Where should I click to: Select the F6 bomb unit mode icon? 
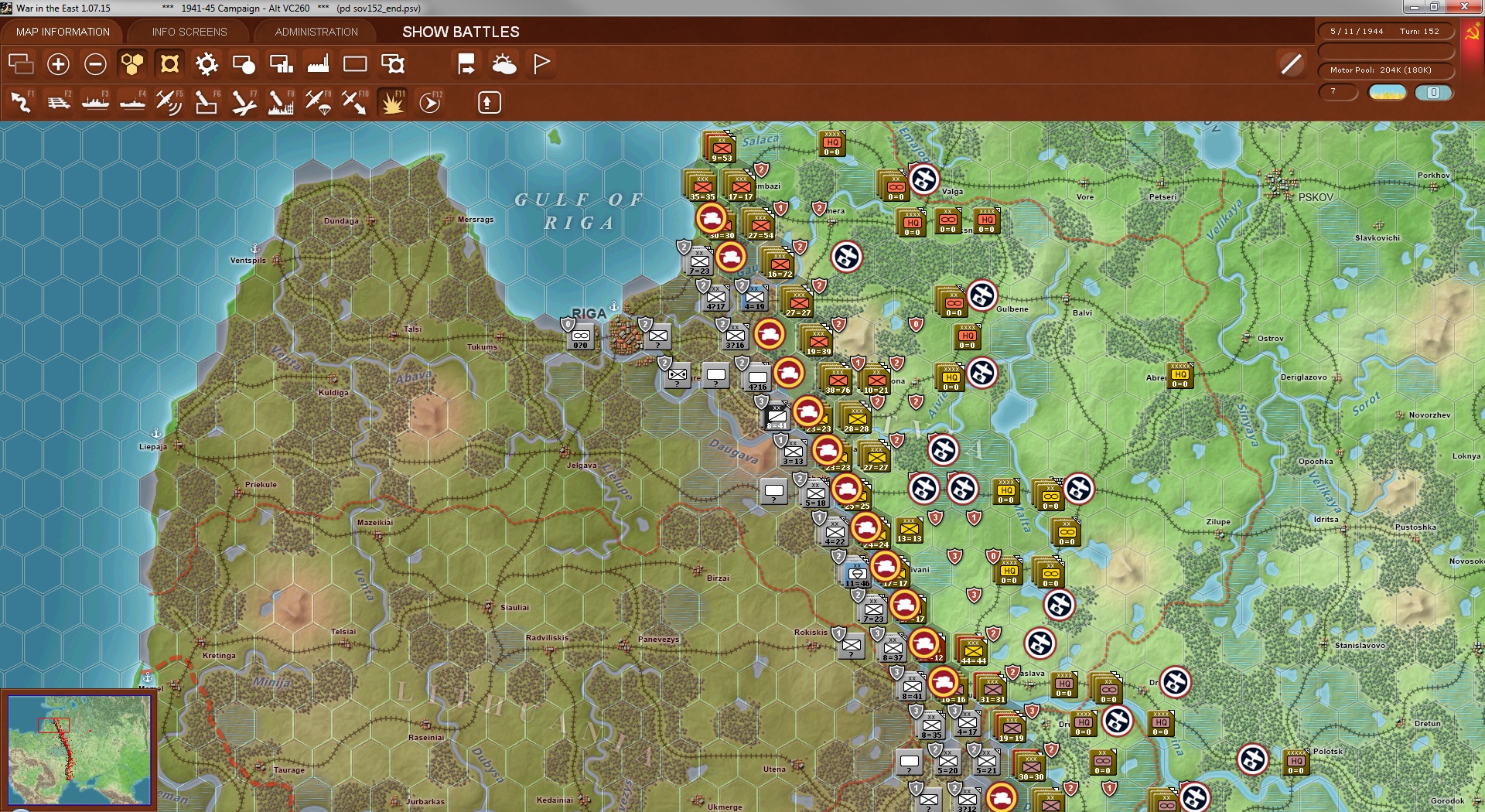coord(207,102)
